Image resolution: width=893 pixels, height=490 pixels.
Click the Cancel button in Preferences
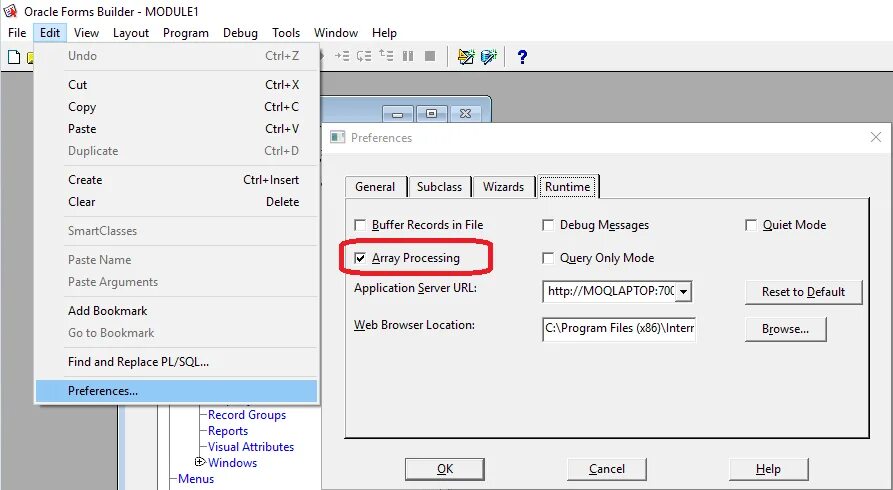tap(607, 469)
